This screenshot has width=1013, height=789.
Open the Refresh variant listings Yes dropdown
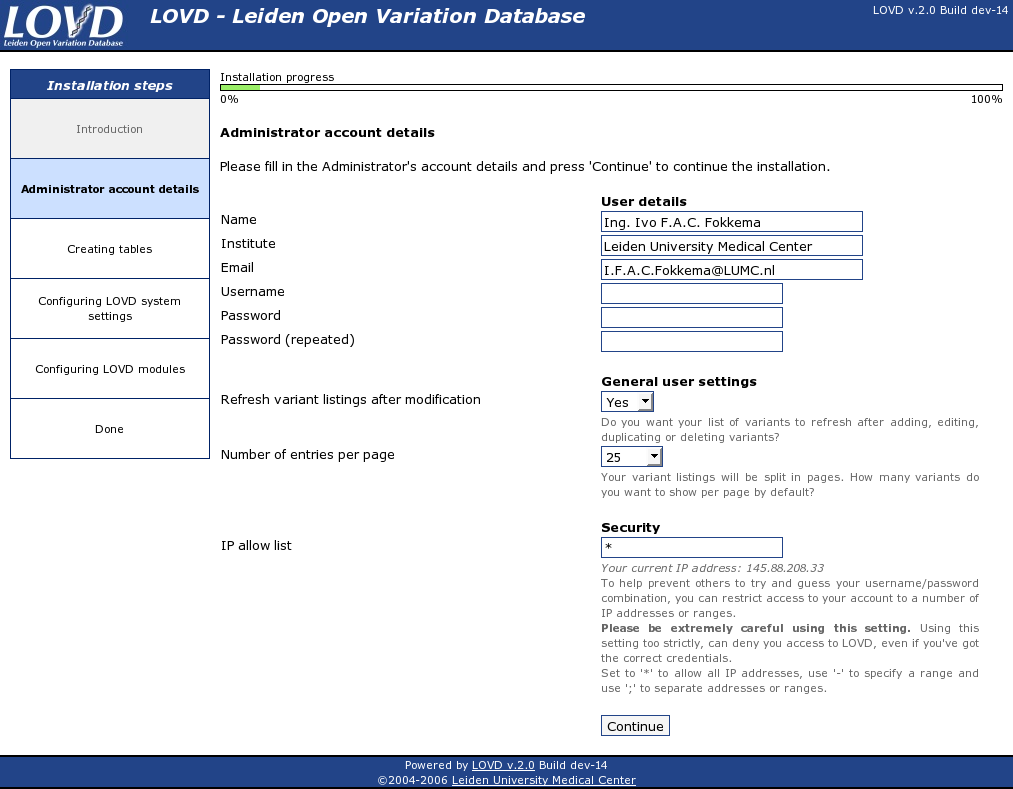pos(627,402)
